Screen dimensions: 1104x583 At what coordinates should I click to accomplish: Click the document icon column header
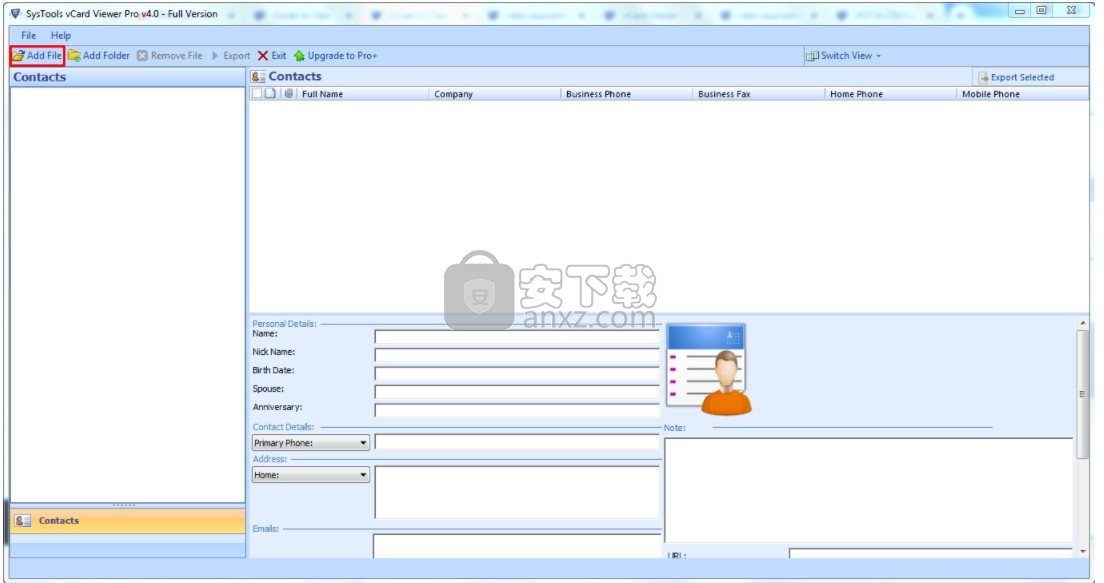pyautogui.click(x=270, y=94)
